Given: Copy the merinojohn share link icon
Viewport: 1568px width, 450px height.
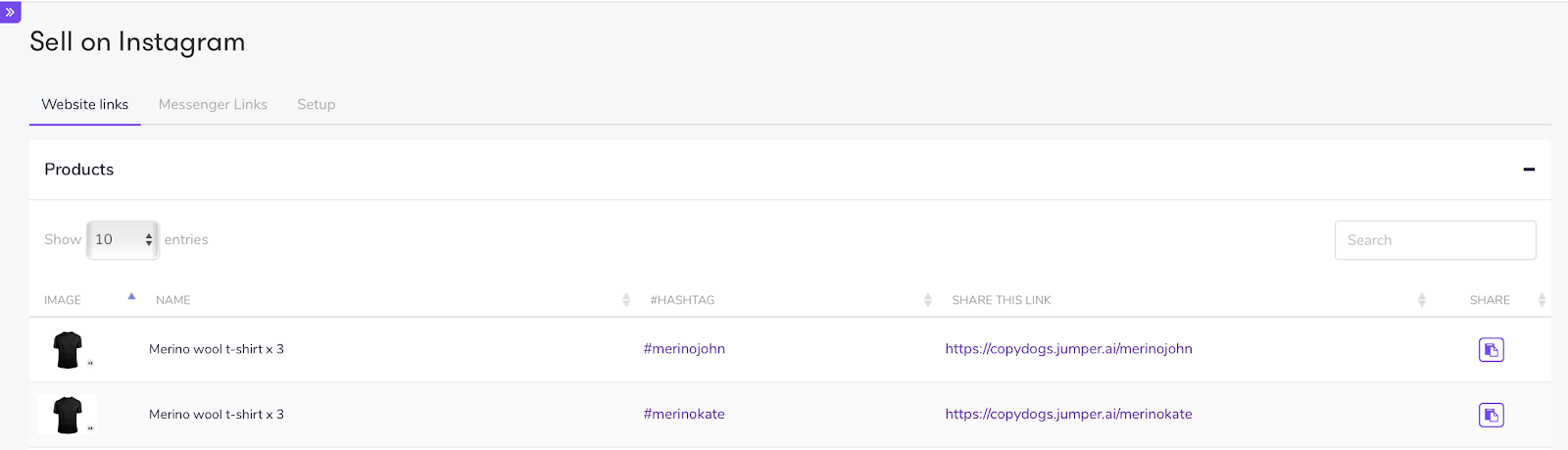Looking at the screenshot, I should pos(1491,350).
